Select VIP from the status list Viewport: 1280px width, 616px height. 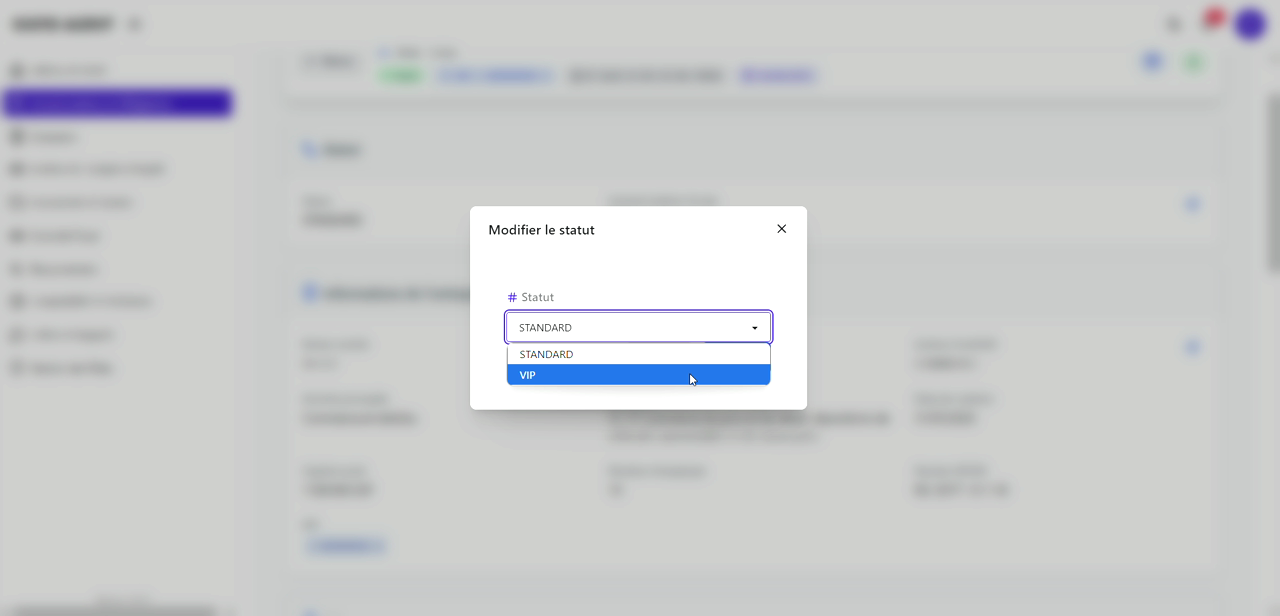638,375
